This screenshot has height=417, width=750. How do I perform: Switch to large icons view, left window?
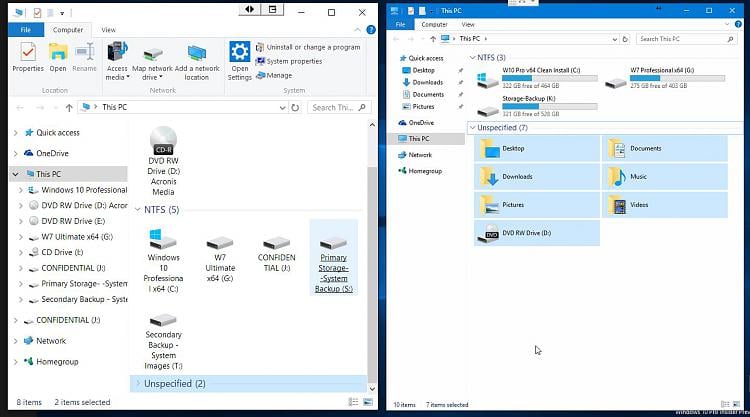(x=368, y=402)
